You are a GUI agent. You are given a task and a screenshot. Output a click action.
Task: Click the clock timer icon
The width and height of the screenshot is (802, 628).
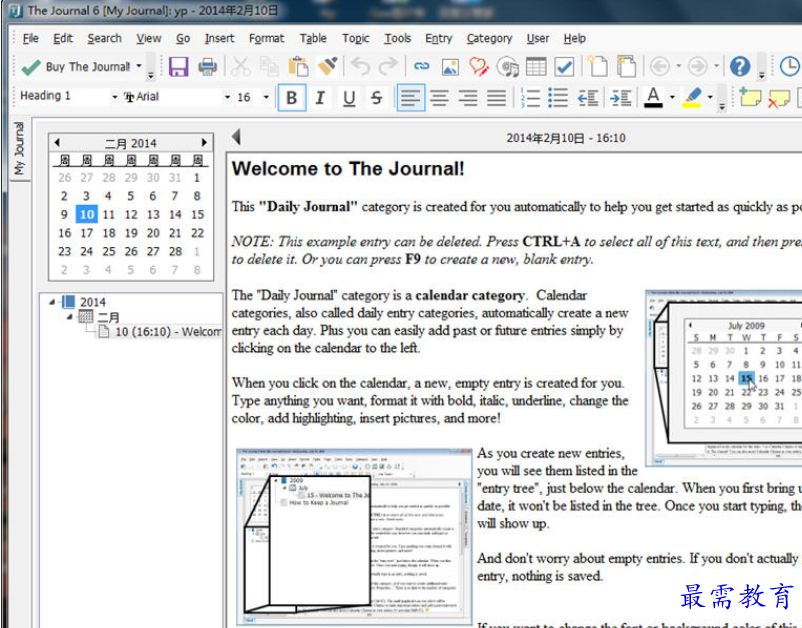click(790, 66)
